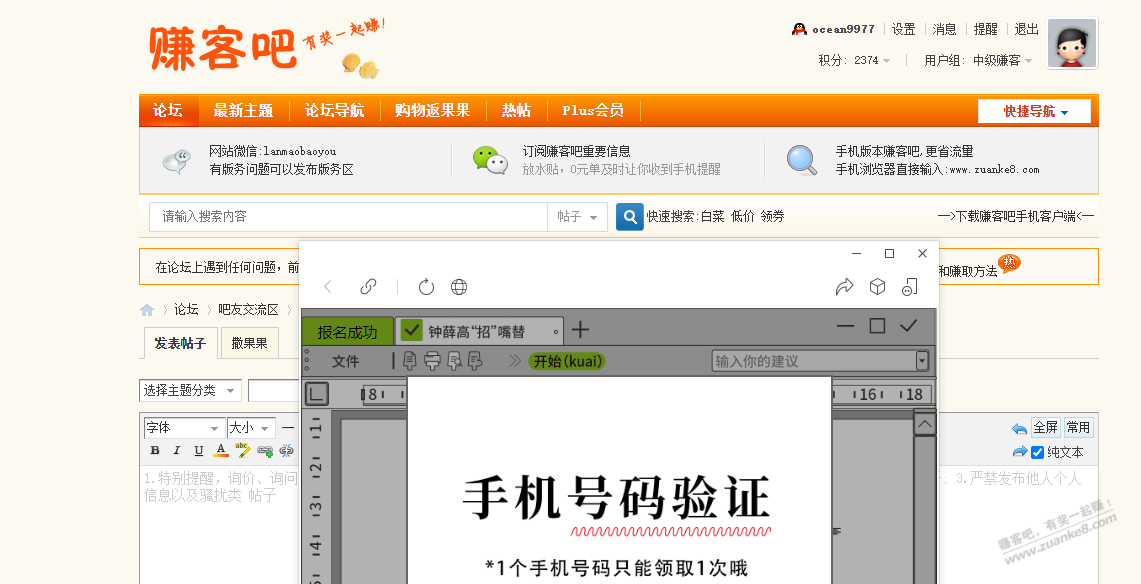Click the WeChat subscription icon

489,160
